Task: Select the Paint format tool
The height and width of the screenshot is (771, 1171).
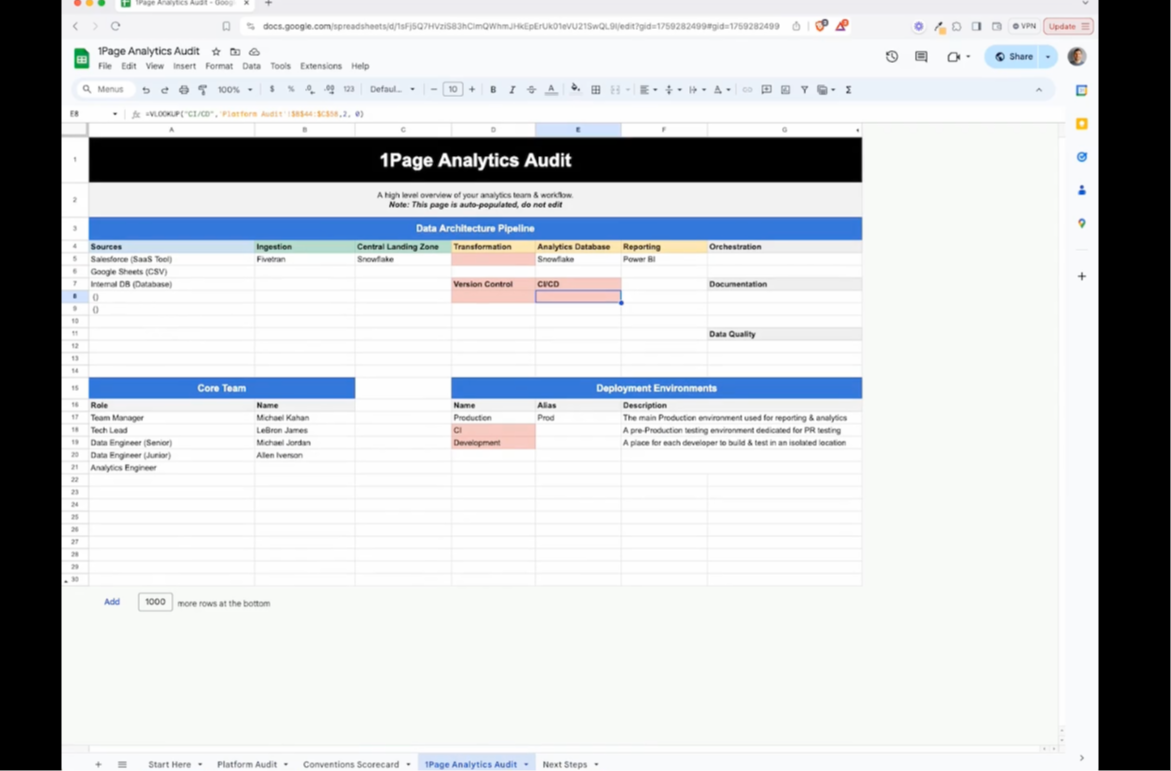Action: 202,89
